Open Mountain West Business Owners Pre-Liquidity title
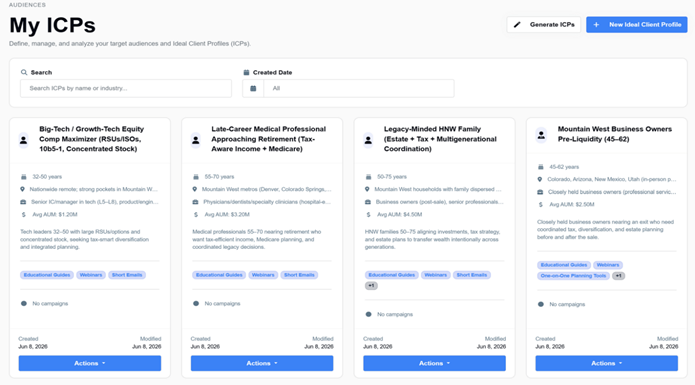Screen dimensions: 695x385 [x=615, y=134]
